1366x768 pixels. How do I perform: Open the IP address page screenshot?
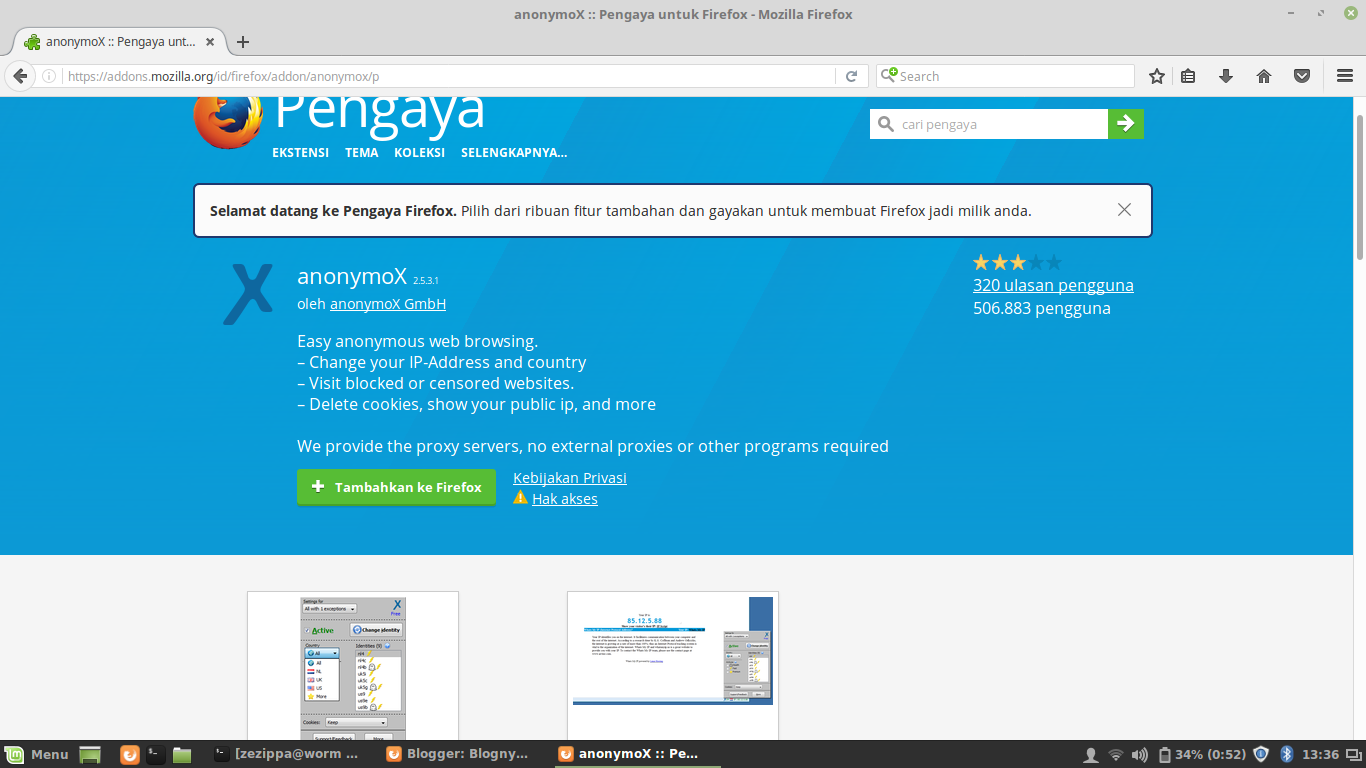pos(673,666)
